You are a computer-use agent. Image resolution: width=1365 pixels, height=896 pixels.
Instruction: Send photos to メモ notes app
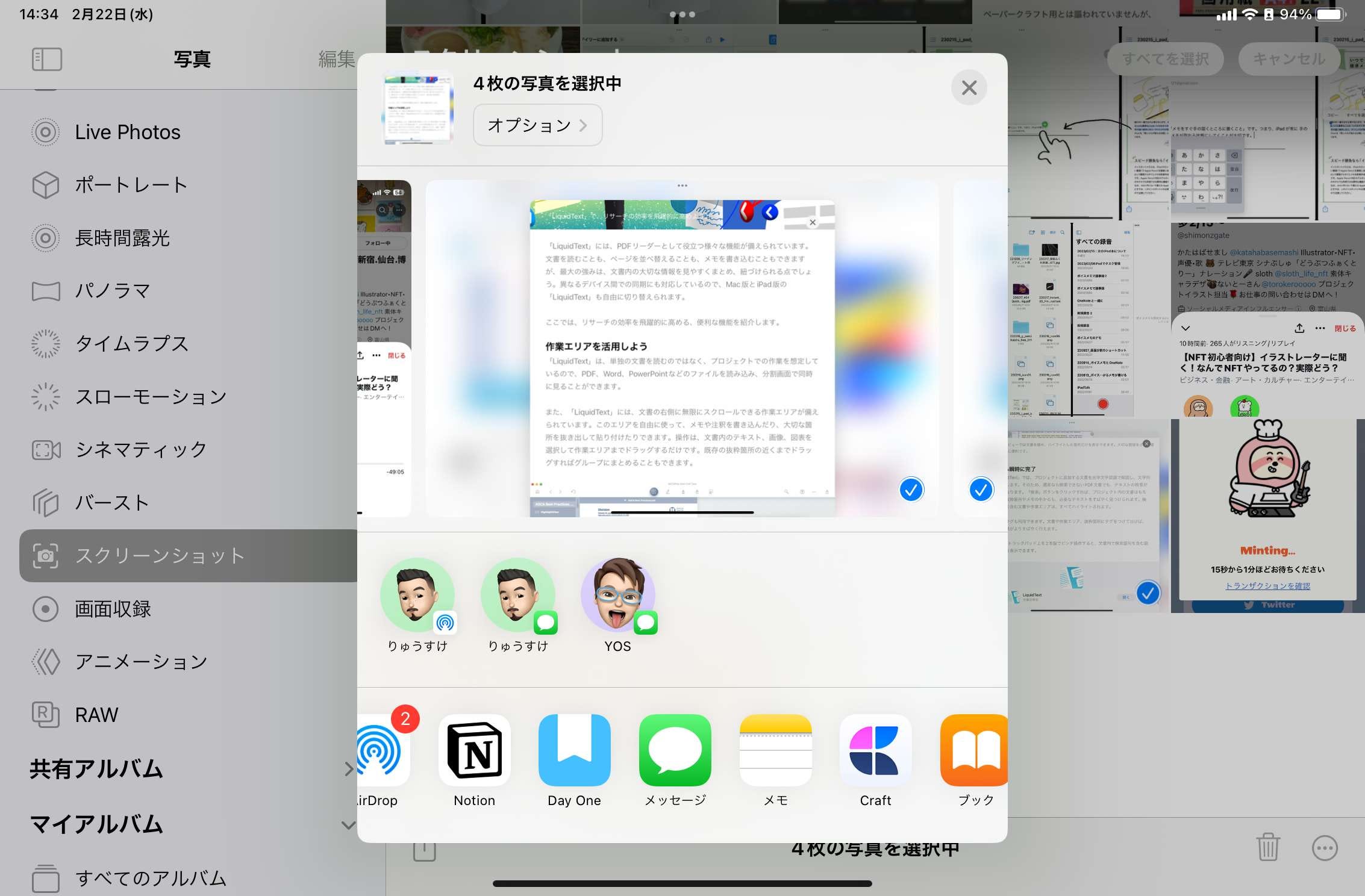(x=776, y=750)
